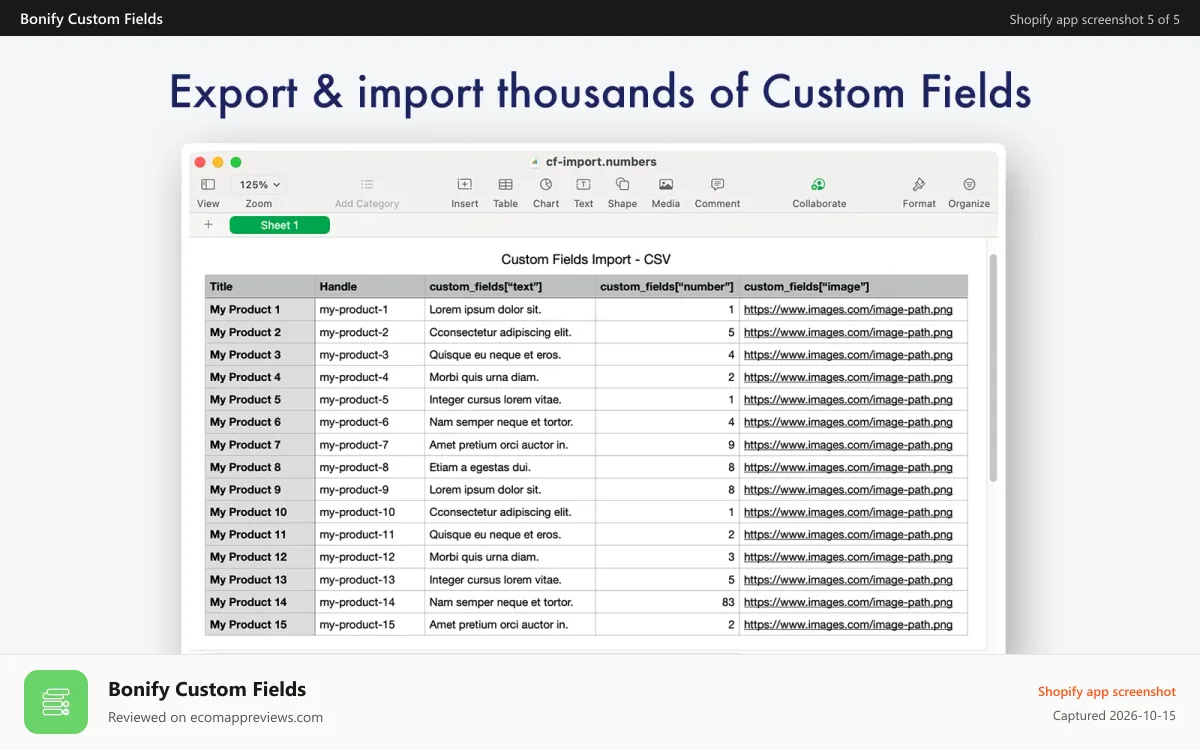Select the Sheet 1 tab
The image size is (1200, 750).
[x=280, y=225]
